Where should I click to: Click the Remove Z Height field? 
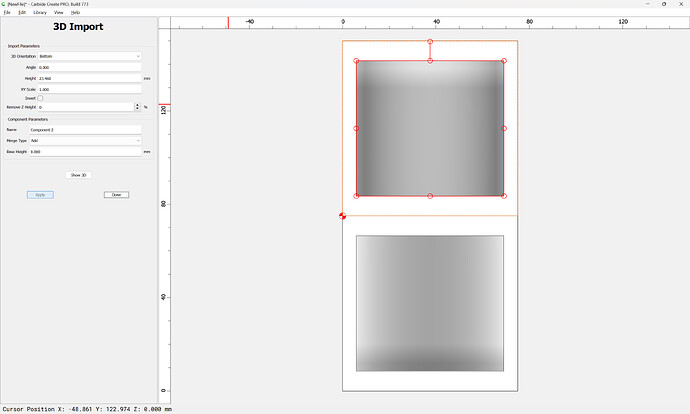(x=86, y=107)
